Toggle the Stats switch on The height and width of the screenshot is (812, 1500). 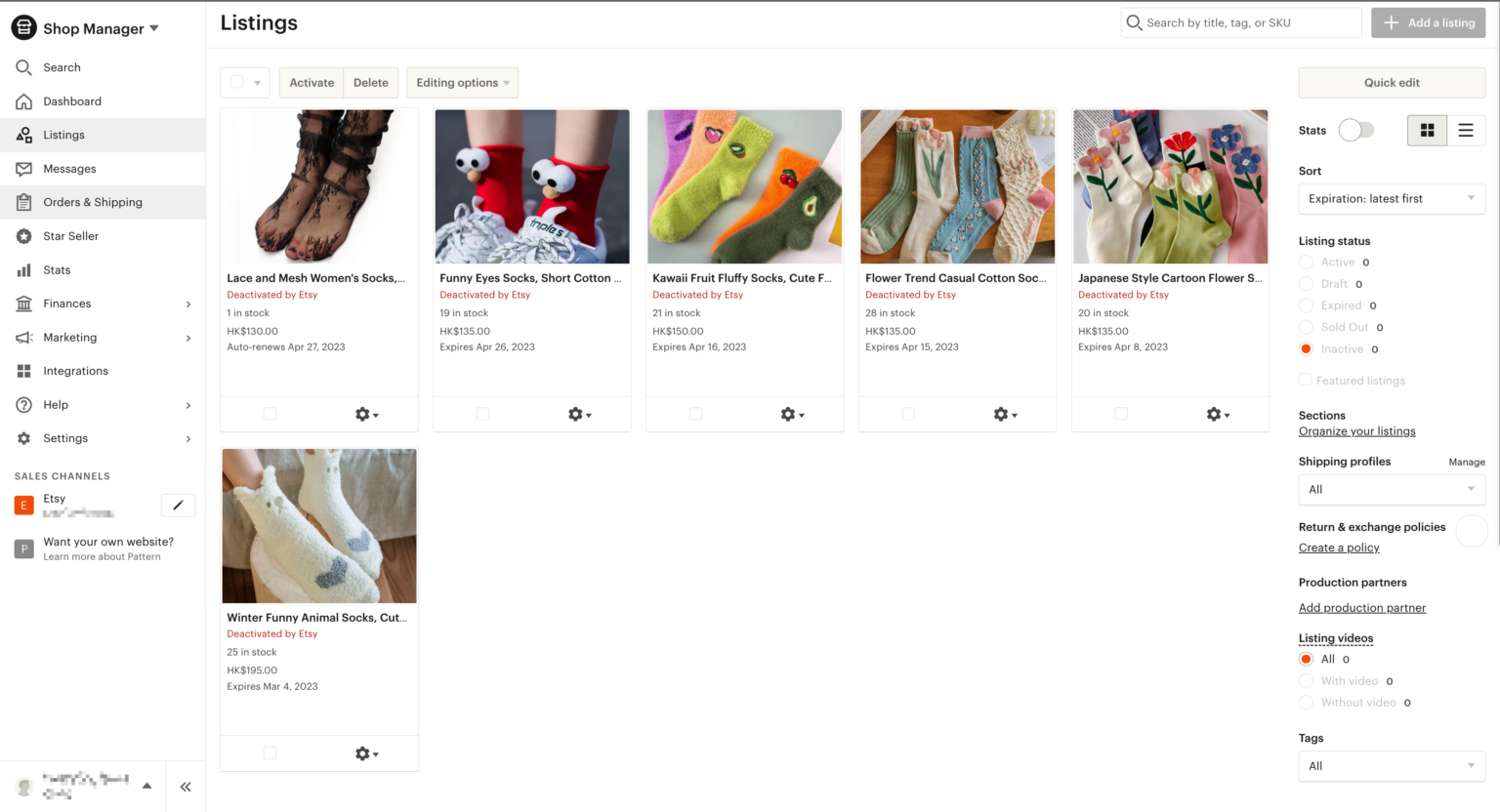click(x=1356, y=129)
